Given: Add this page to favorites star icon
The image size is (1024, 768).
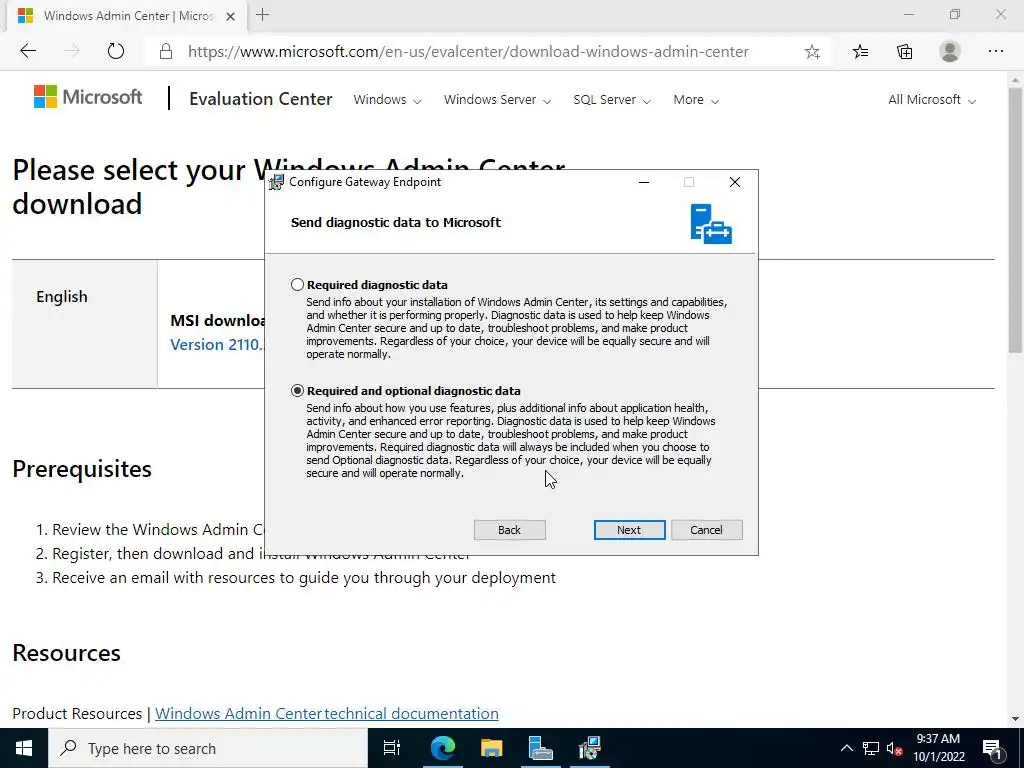Looking at the screenshot, I should point(812,52).
